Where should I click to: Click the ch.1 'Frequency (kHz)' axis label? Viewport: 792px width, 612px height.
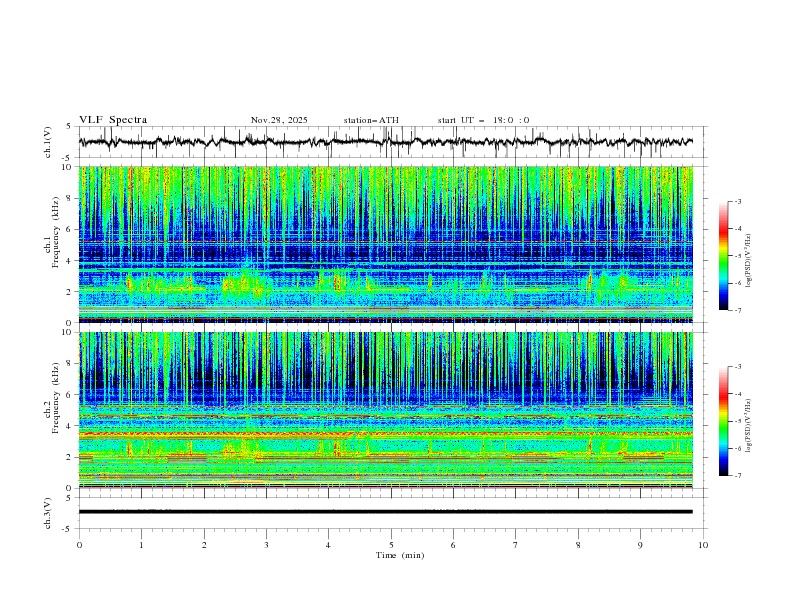point(55,230)
